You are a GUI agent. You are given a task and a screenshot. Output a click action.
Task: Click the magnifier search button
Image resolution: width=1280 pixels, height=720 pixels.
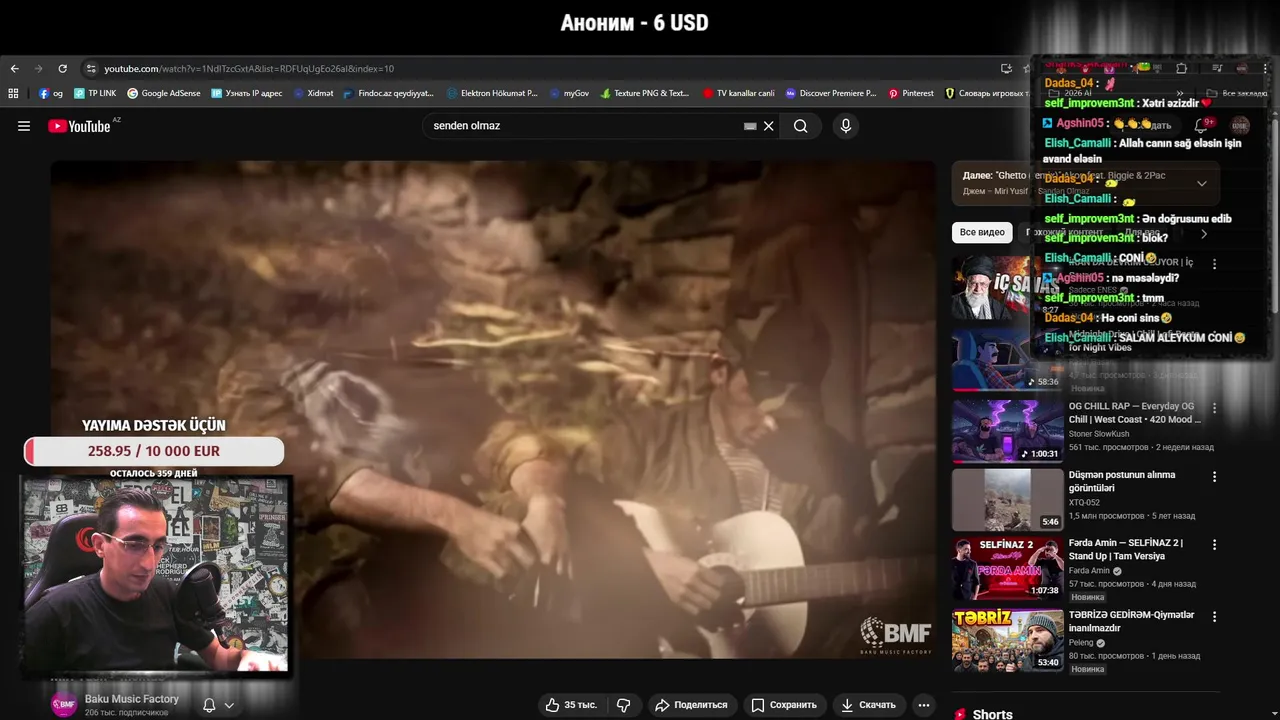click(801, 126)
